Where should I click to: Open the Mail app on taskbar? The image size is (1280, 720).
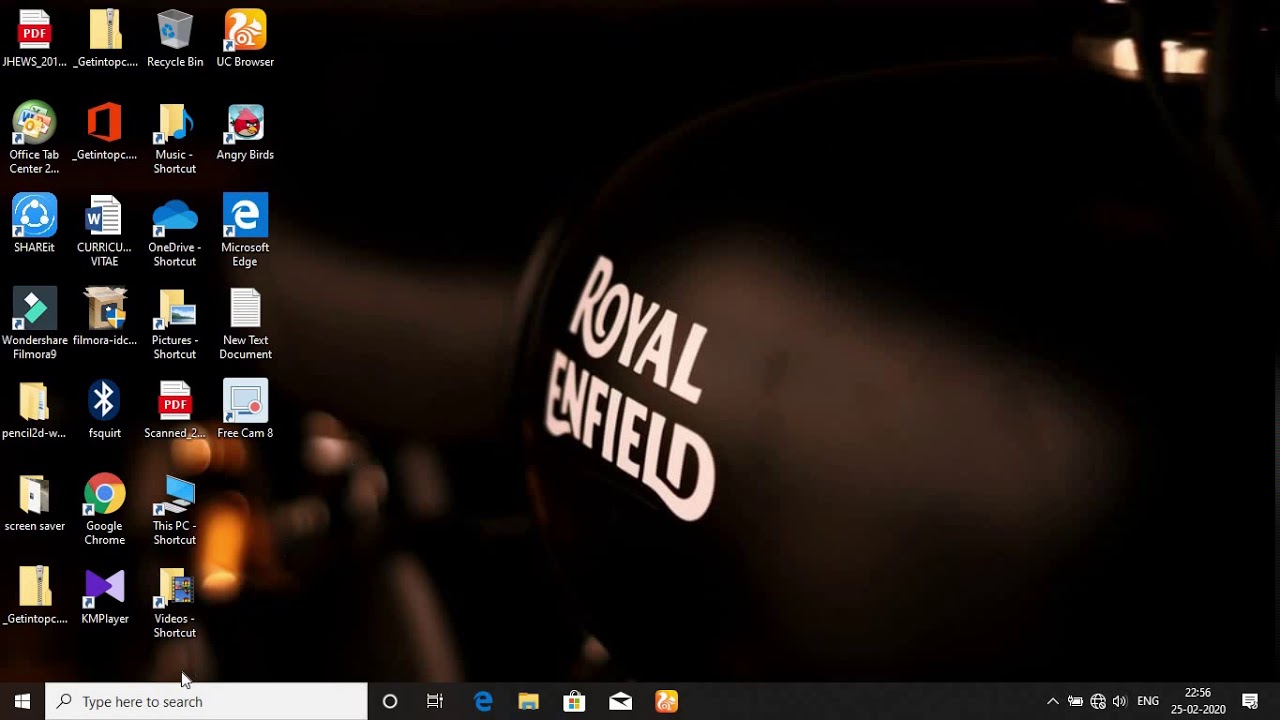(x=621, y=701)
